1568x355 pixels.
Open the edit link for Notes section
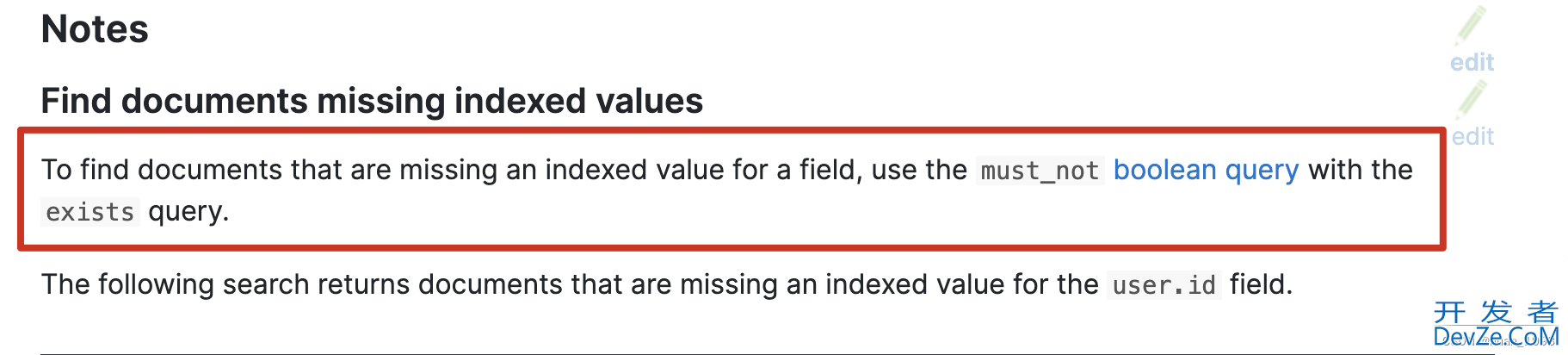pos(1472,63)
